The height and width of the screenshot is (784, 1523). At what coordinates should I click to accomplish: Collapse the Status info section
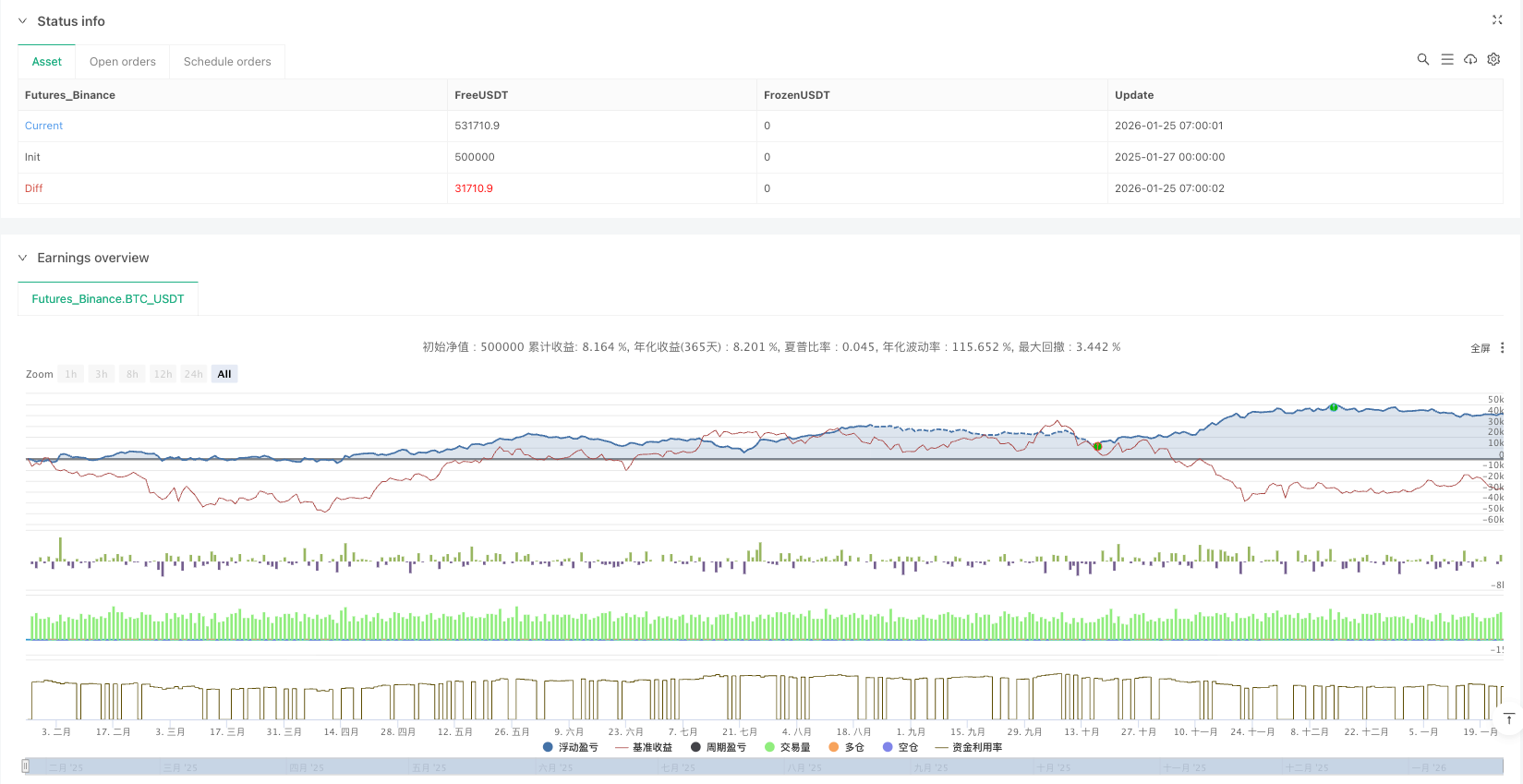click(x=23, y=21)
